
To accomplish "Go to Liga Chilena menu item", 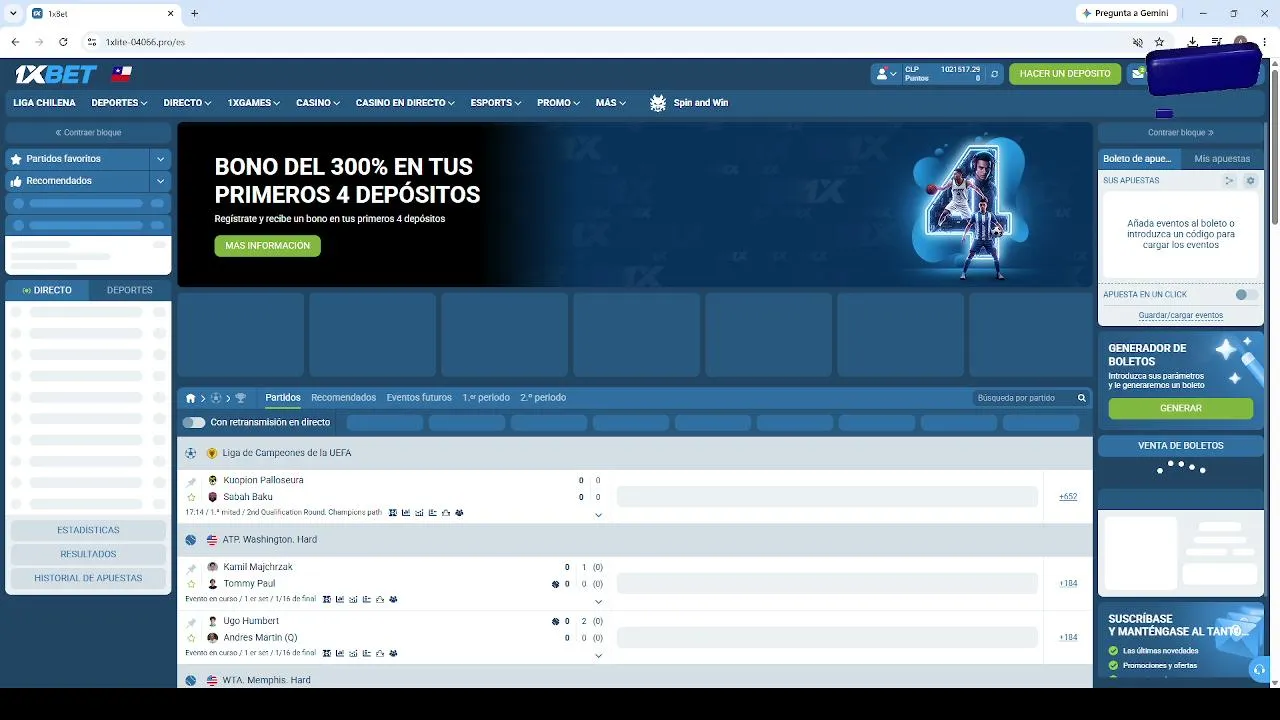I will [44, 103].
